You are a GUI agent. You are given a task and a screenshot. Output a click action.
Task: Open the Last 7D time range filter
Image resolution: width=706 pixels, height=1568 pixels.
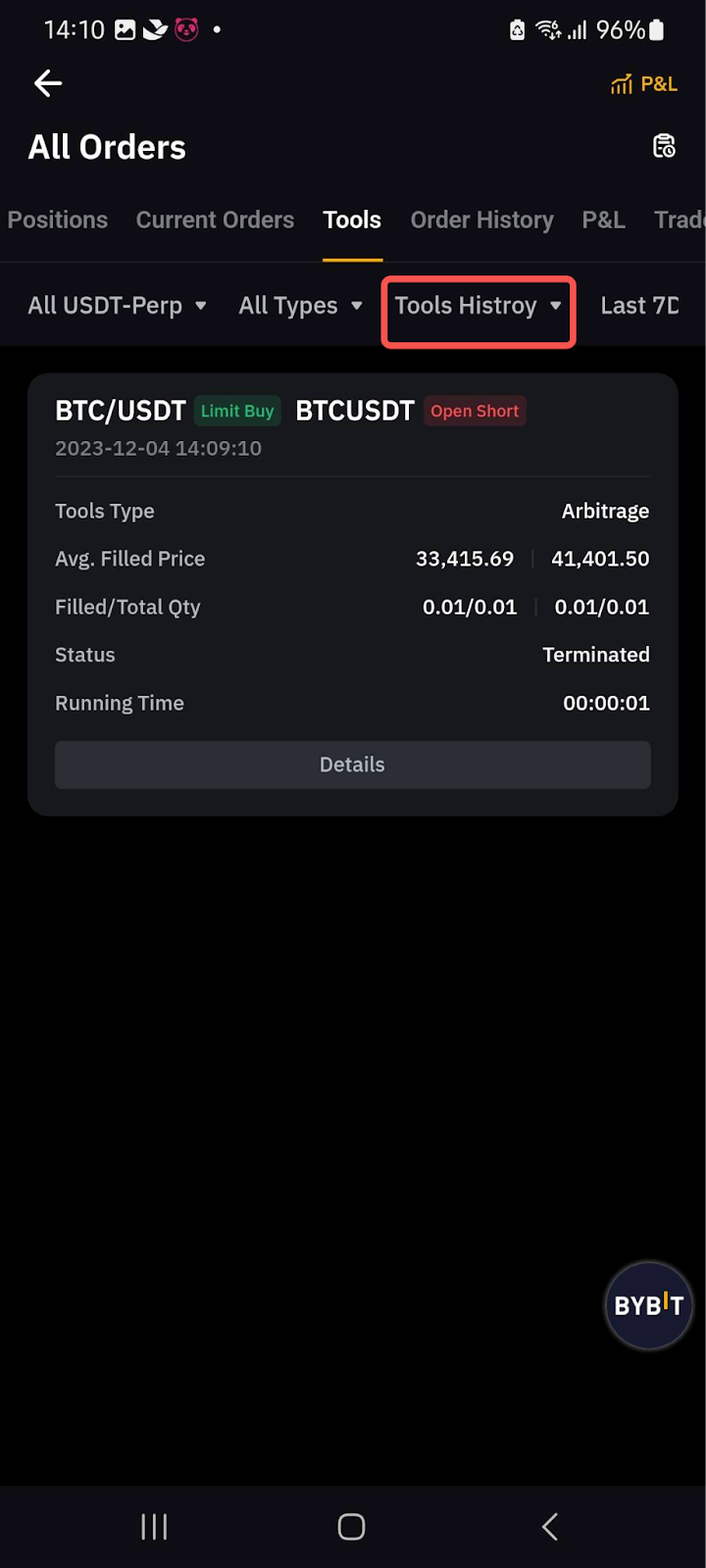[x=639, y=306]
